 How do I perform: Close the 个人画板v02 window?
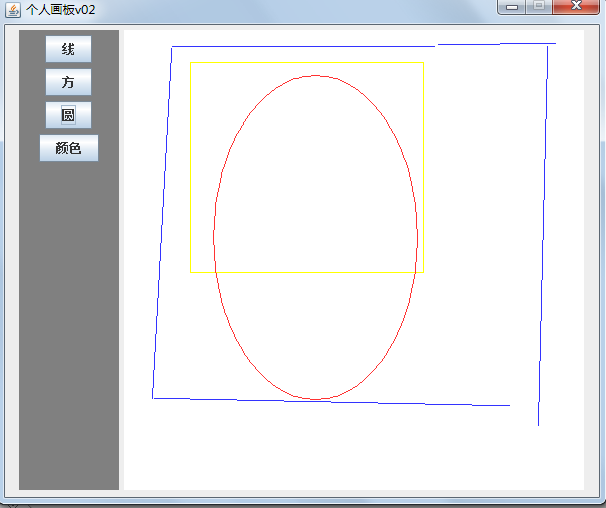click(577, 7)
